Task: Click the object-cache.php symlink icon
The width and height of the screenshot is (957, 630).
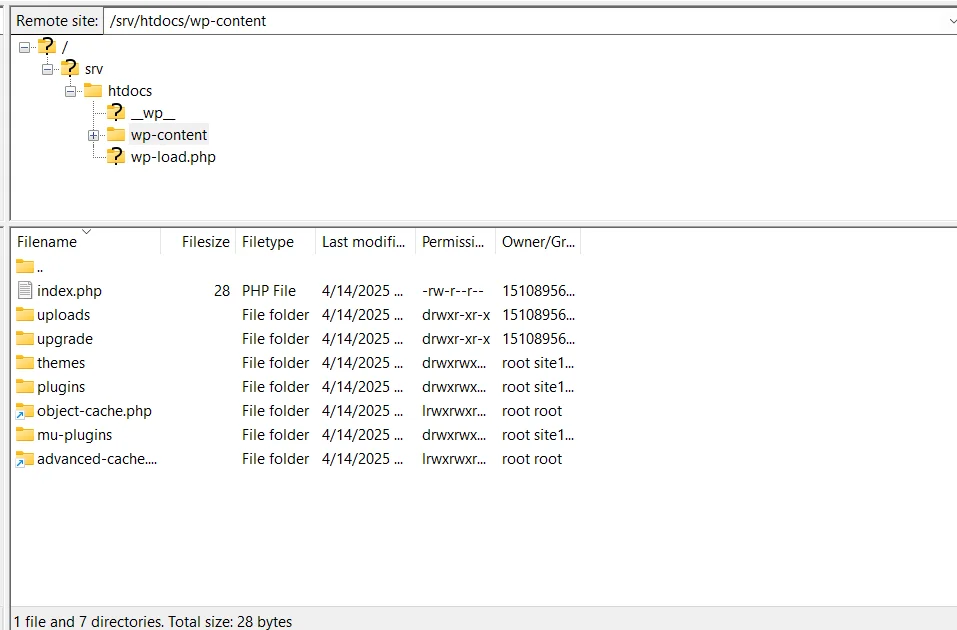Action: (x=25, y=411)
